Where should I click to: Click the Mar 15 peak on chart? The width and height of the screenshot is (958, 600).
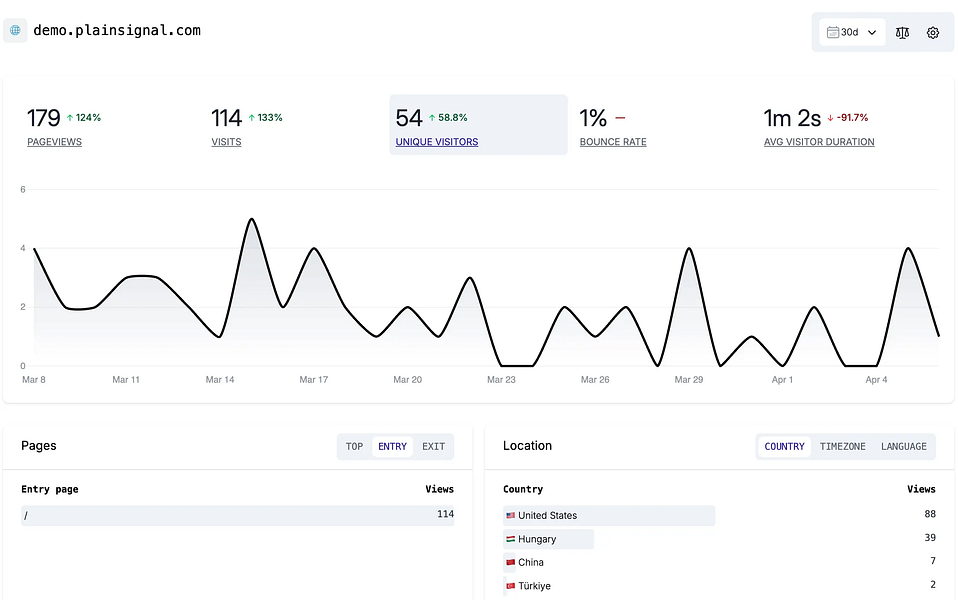(251, 219)
